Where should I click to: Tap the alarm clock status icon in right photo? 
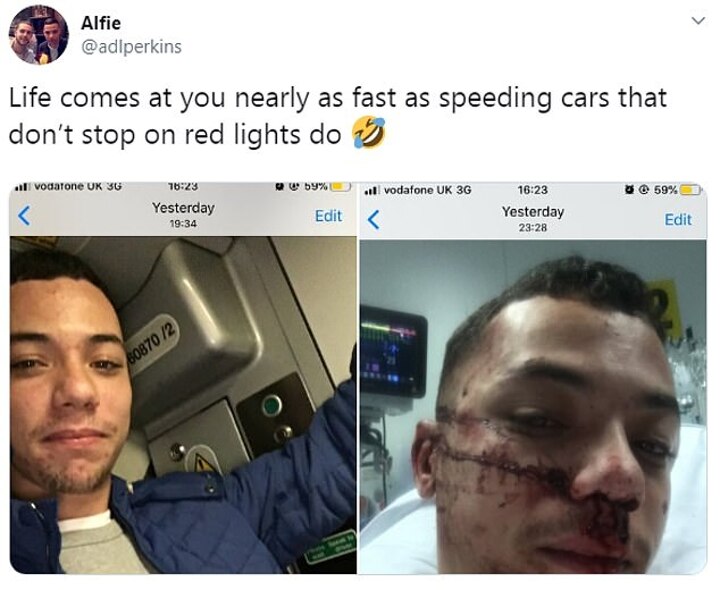click(630, 190)
